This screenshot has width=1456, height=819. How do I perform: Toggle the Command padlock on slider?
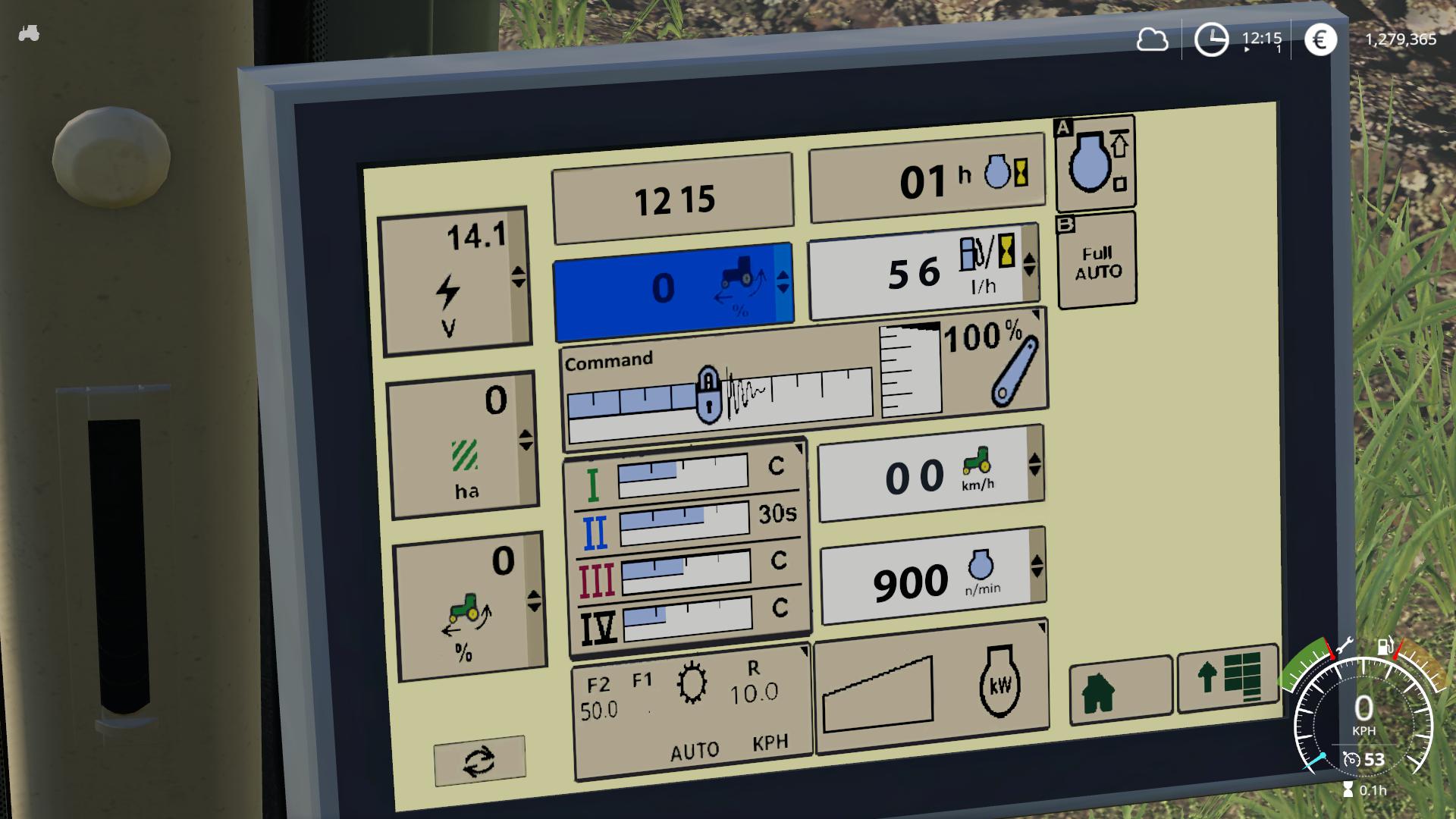708,395
